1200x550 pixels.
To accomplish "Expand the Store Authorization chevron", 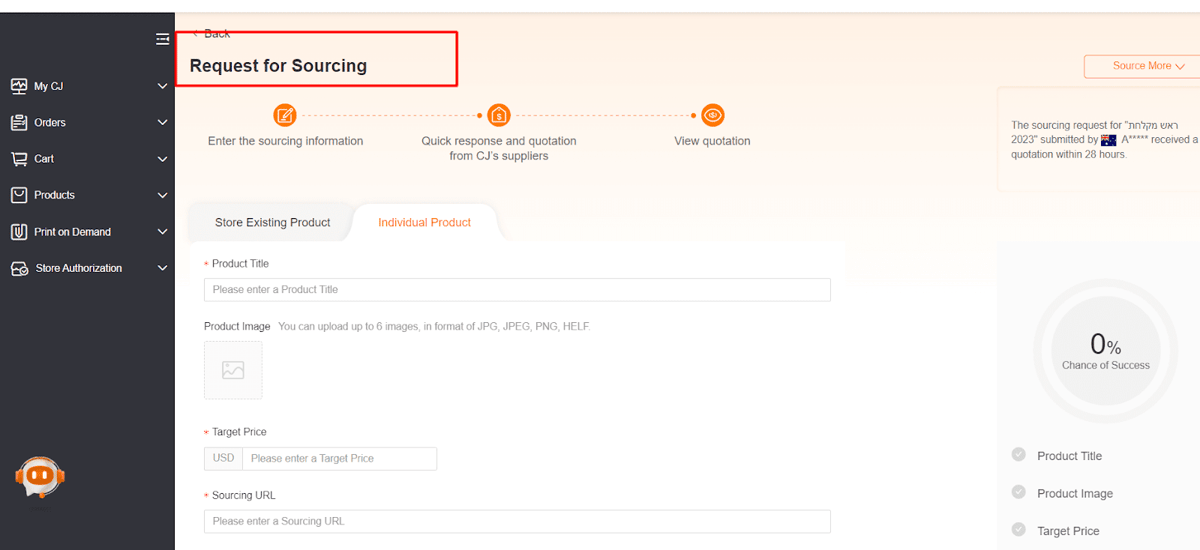I will click(162, 268).
